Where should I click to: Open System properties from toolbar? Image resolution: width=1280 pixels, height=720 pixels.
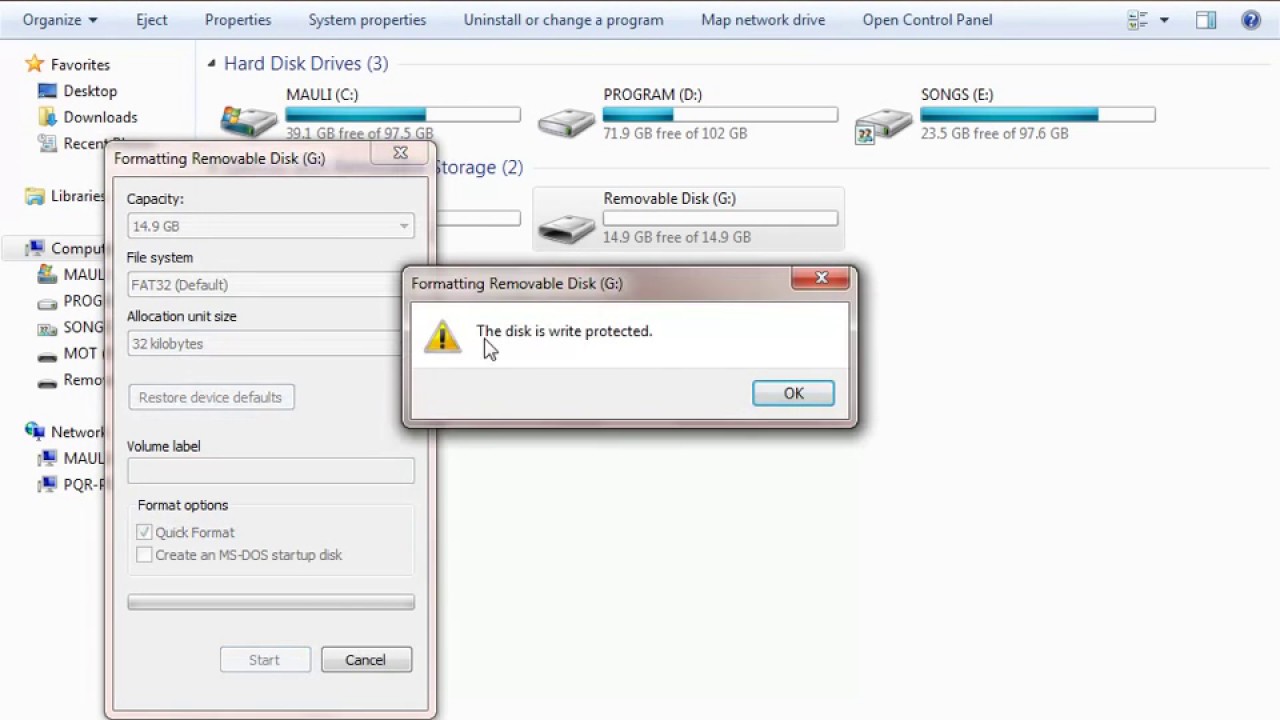pos(367,20)
